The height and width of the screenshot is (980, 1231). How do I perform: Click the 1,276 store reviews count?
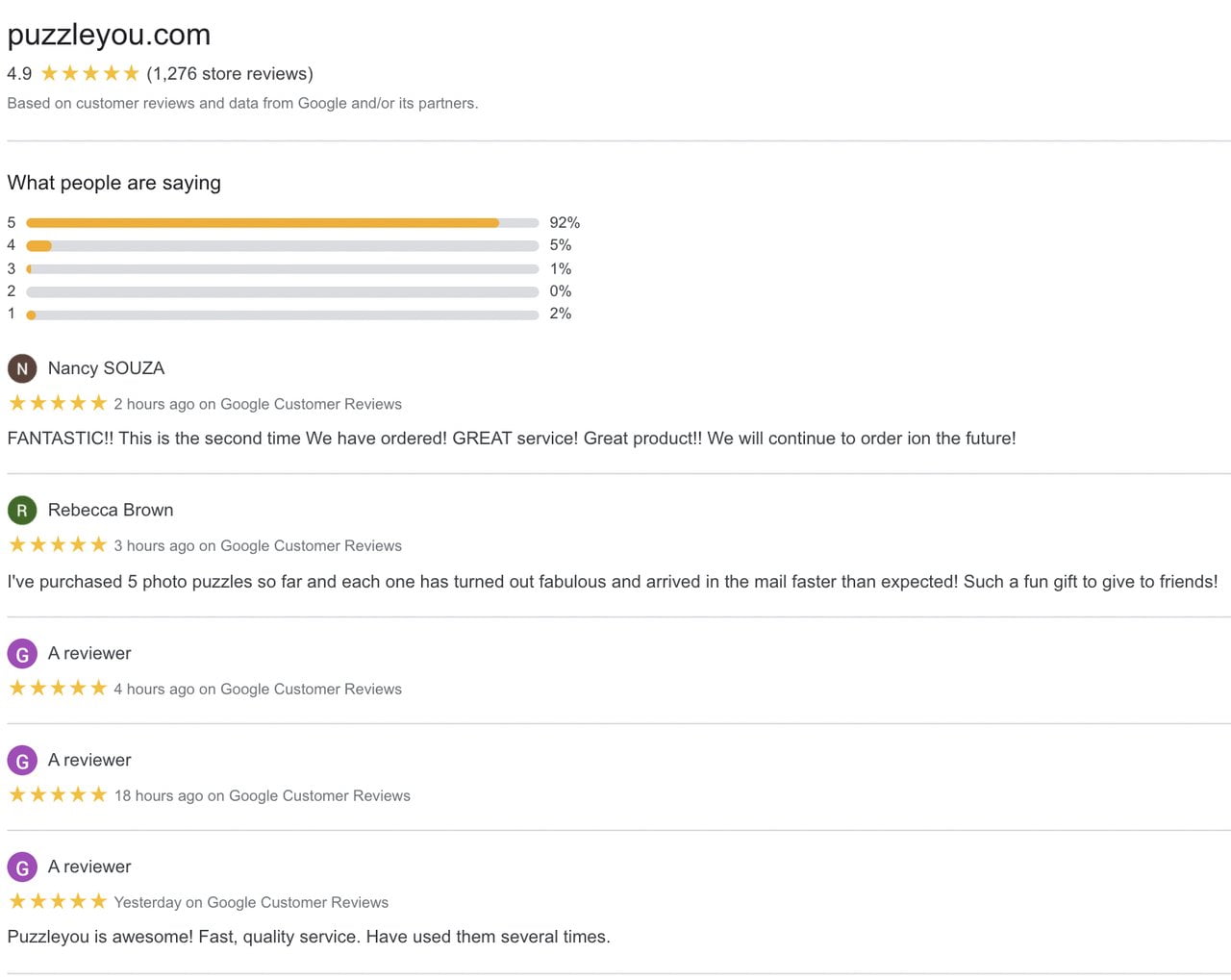(230, 73)
